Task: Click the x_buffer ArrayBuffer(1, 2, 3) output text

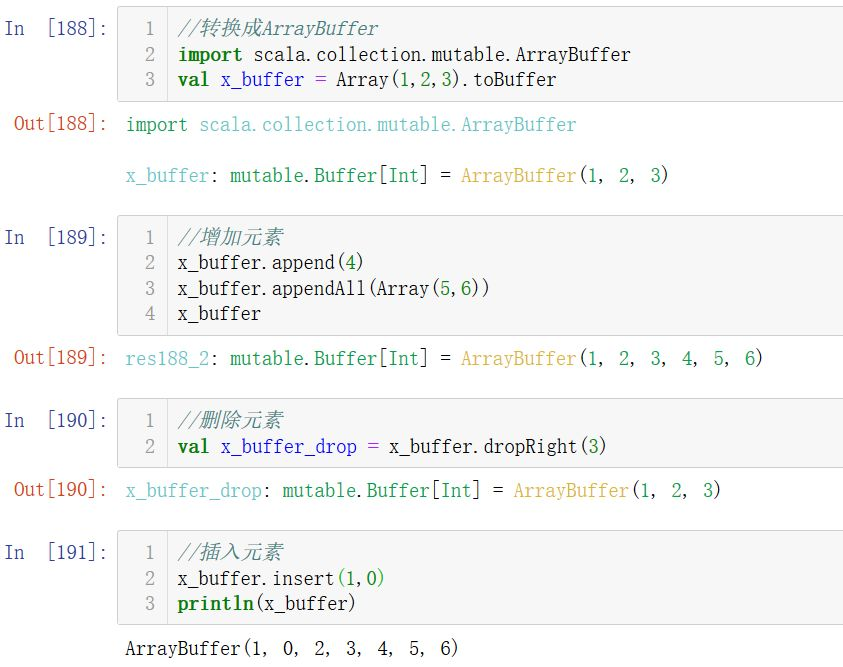Action: point(397,175)
